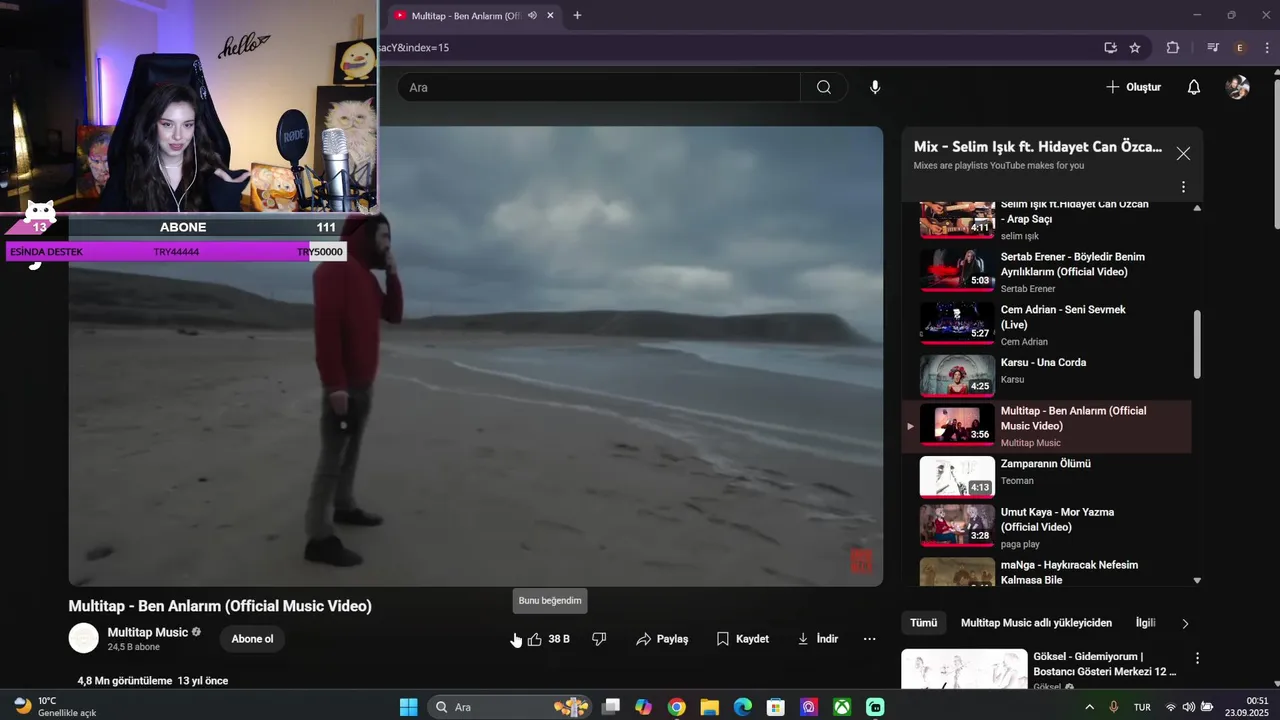Click the taskbar Ara search box

pyautogui.click(x=510, y=707)
